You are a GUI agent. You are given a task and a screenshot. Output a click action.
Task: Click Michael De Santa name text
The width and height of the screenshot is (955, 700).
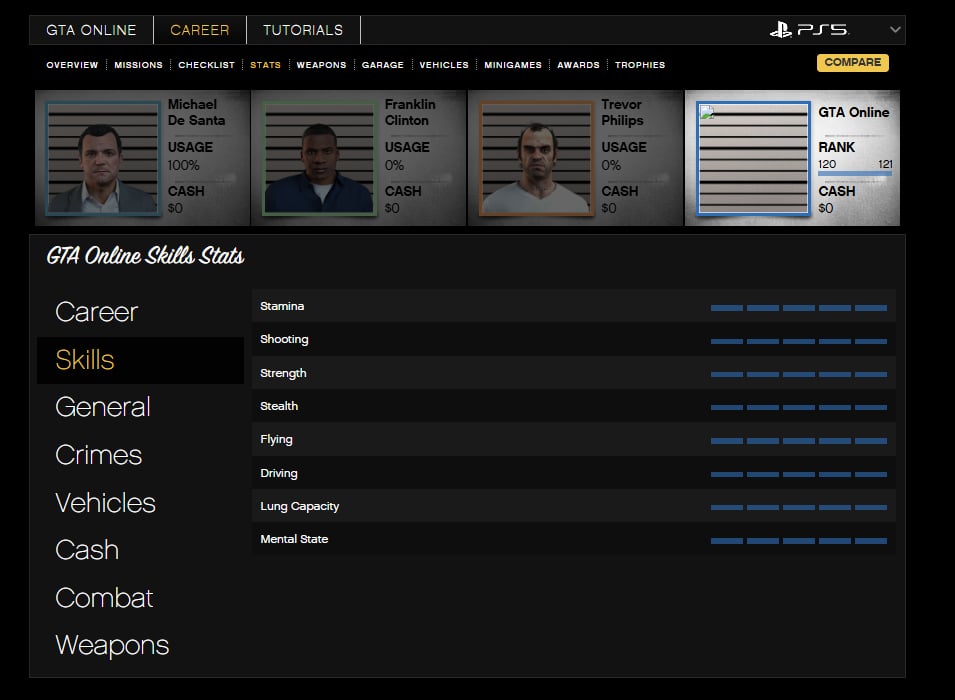[x=196, y=112]
